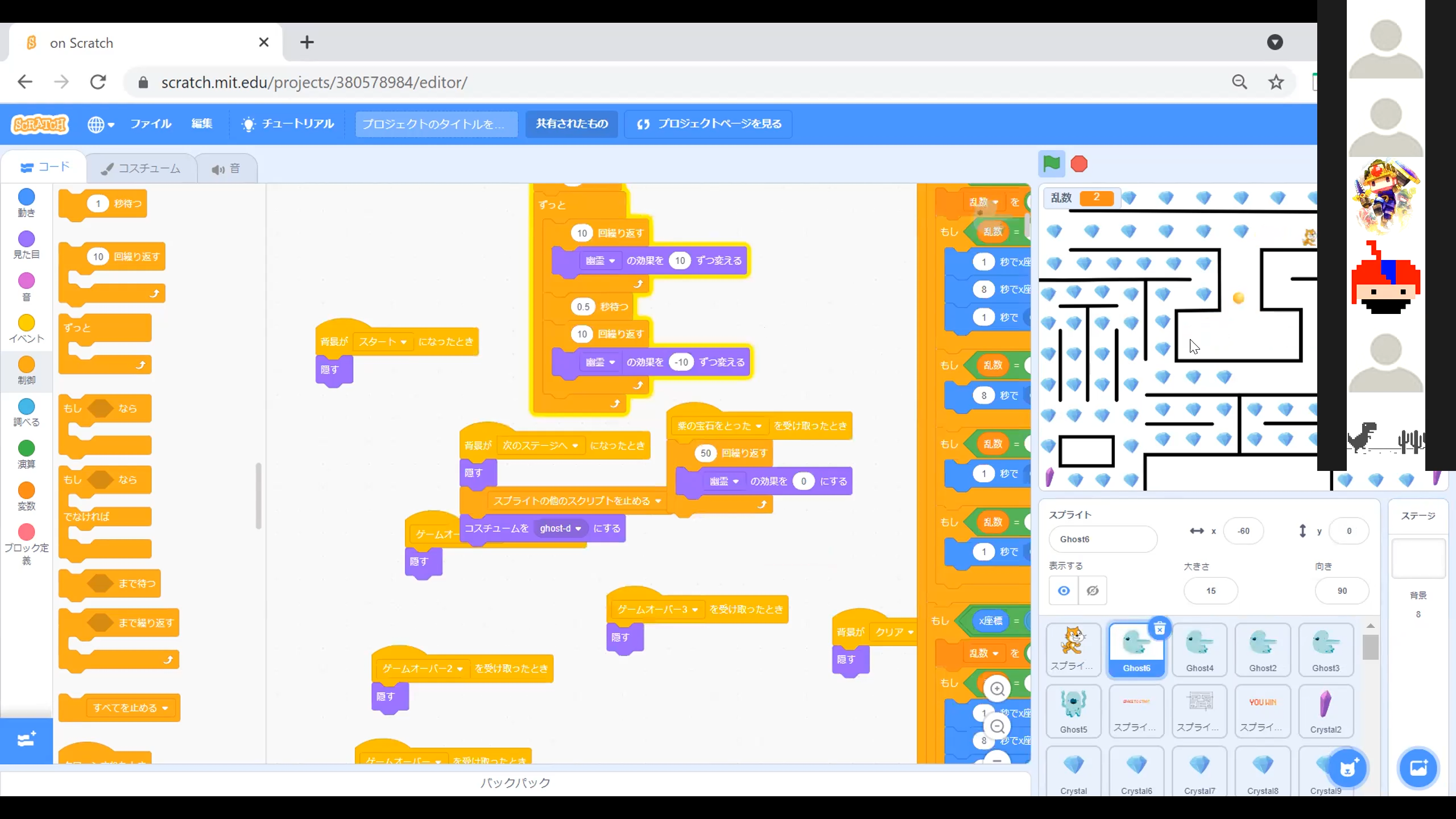Open the ファイル menu
This screenshot has height=819, width=1456.
150,124
